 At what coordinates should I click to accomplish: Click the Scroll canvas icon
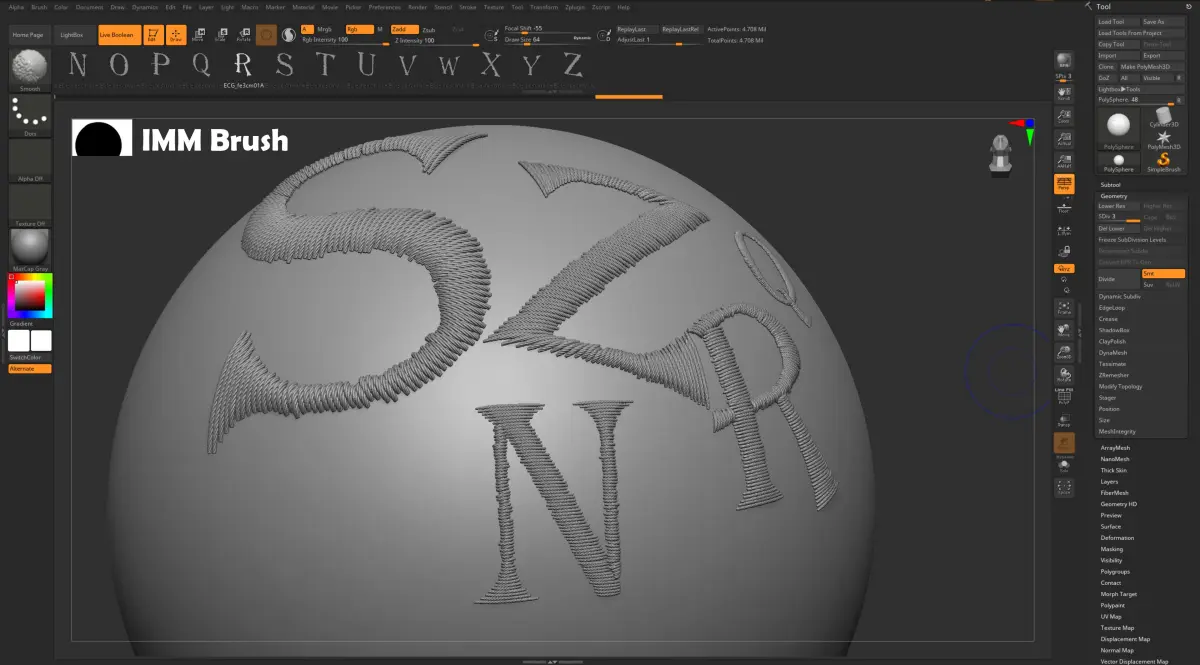[x=1064, y=93]
